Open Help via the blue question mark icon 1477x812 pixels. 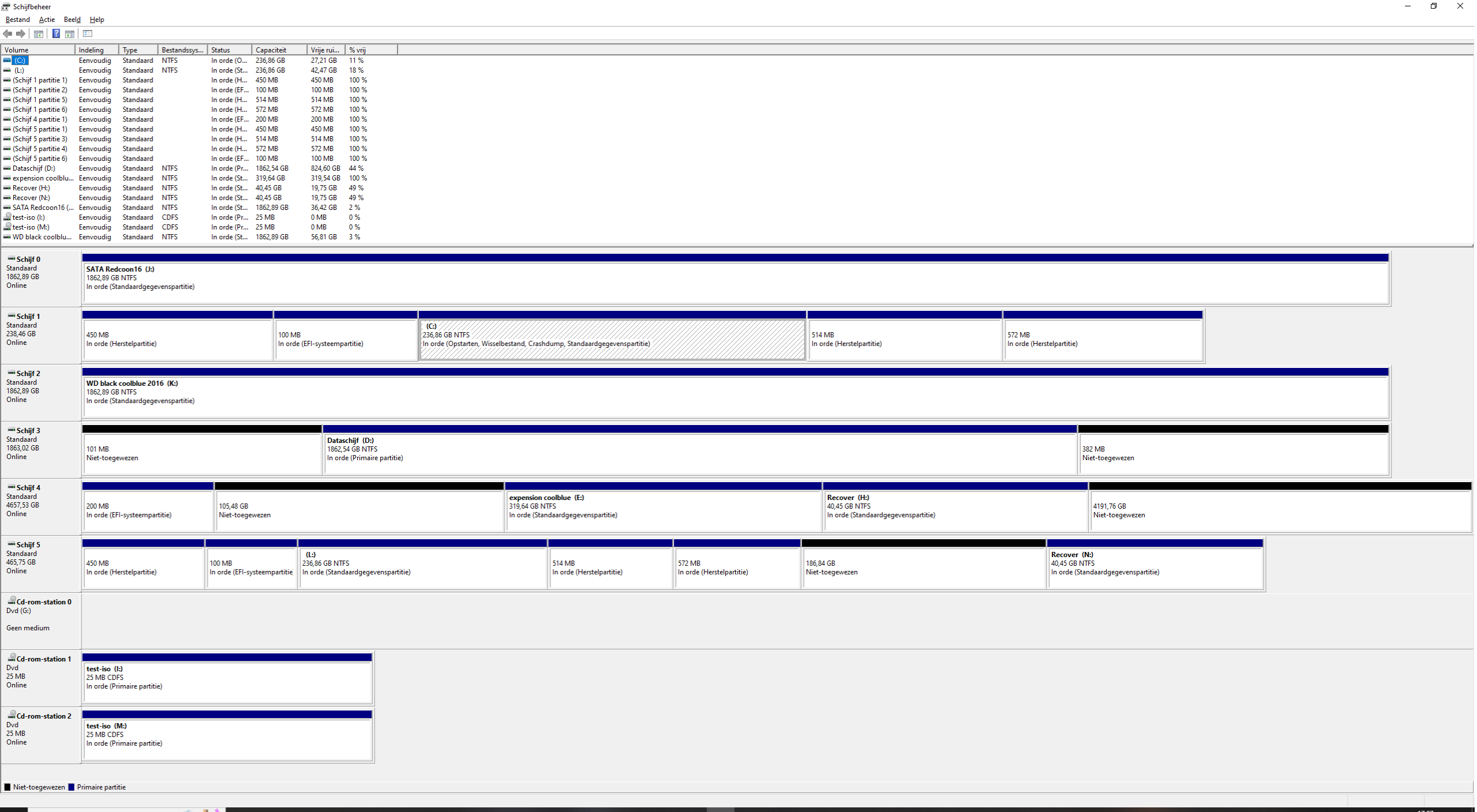tap(56, 33)
